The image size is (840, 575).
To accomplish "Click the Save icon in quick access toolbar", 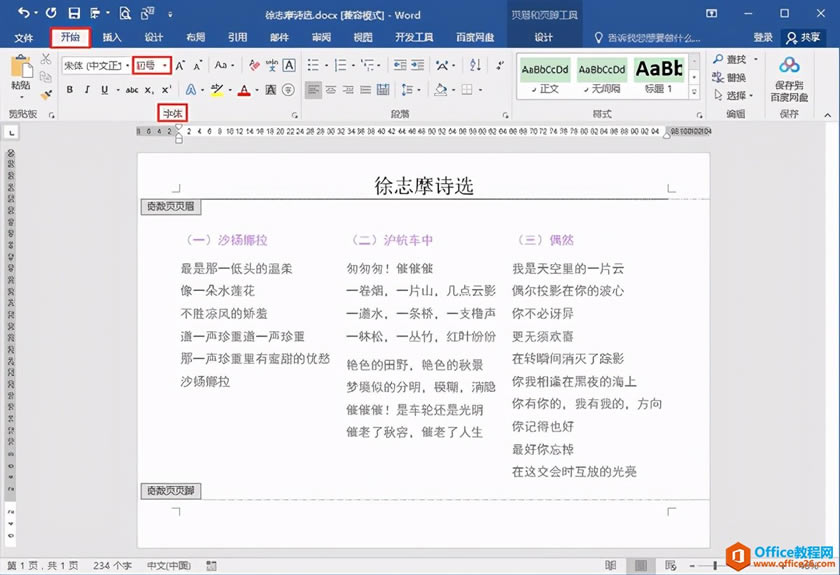I will [74, 14].
